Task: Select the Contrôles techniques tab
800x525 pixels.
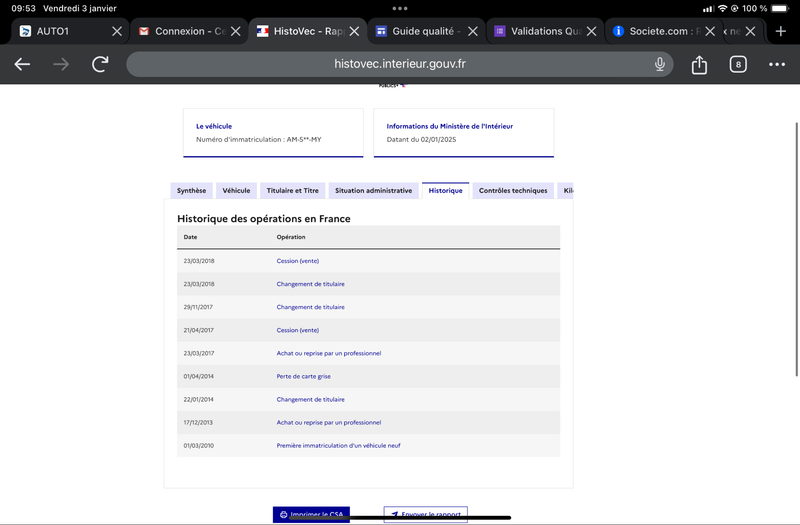Action: point(513,190)
